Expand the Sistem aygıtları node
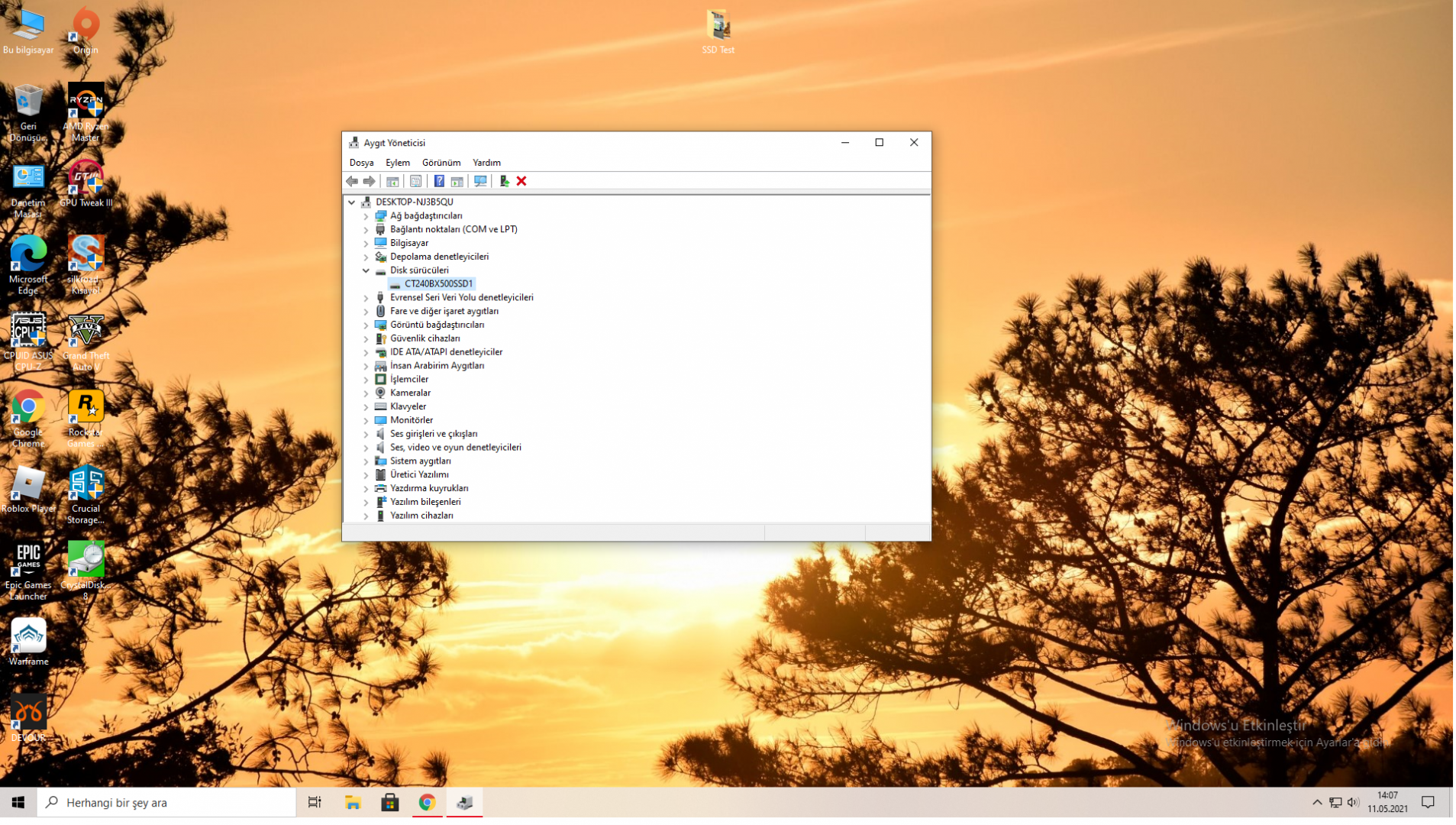The height and width of the screenshot is (825, 1456). coord(366,461)
